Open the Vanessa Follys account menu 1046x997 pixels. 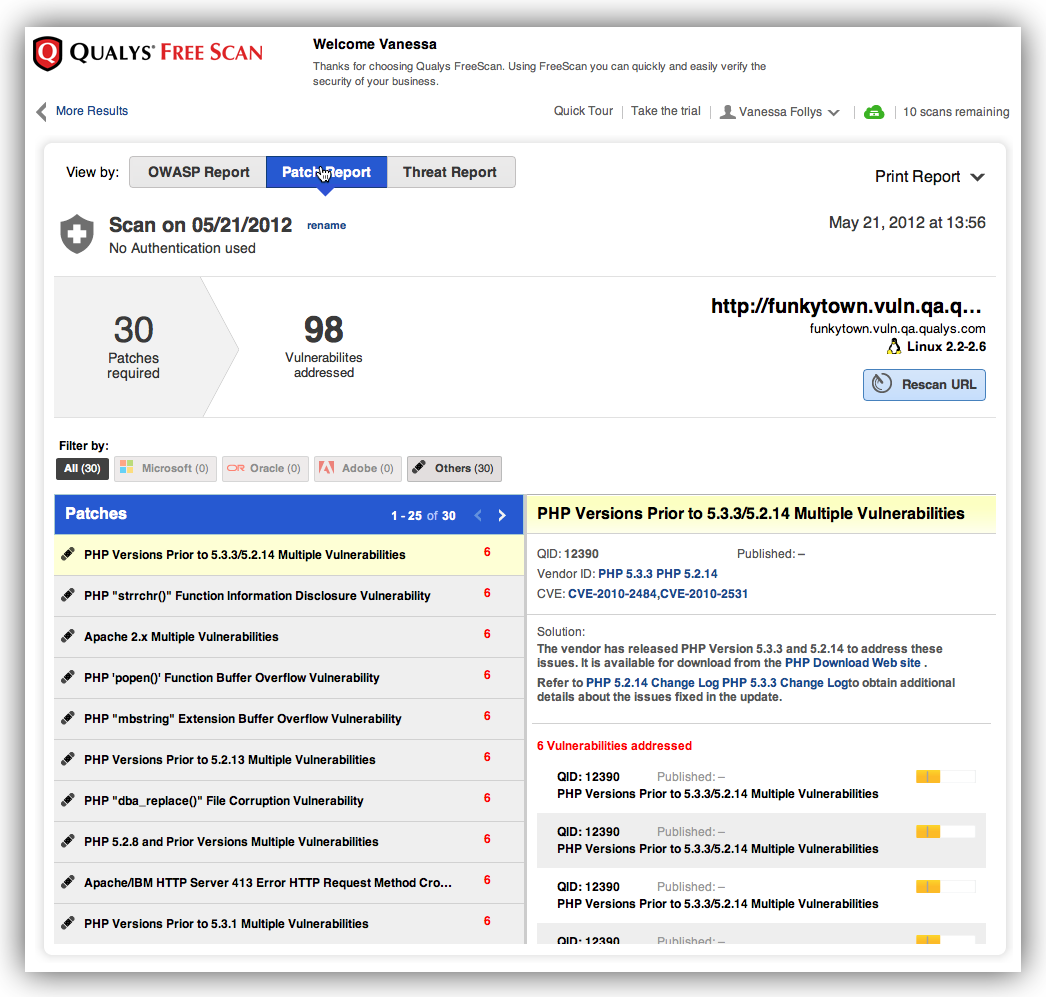coord(780,112)
